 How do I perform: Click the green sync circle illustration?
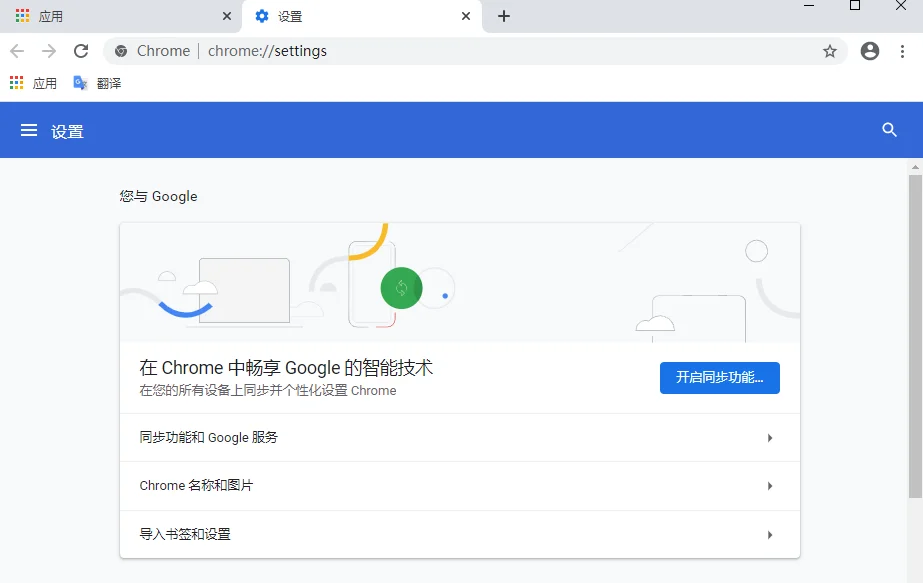(x=401, y=288)
